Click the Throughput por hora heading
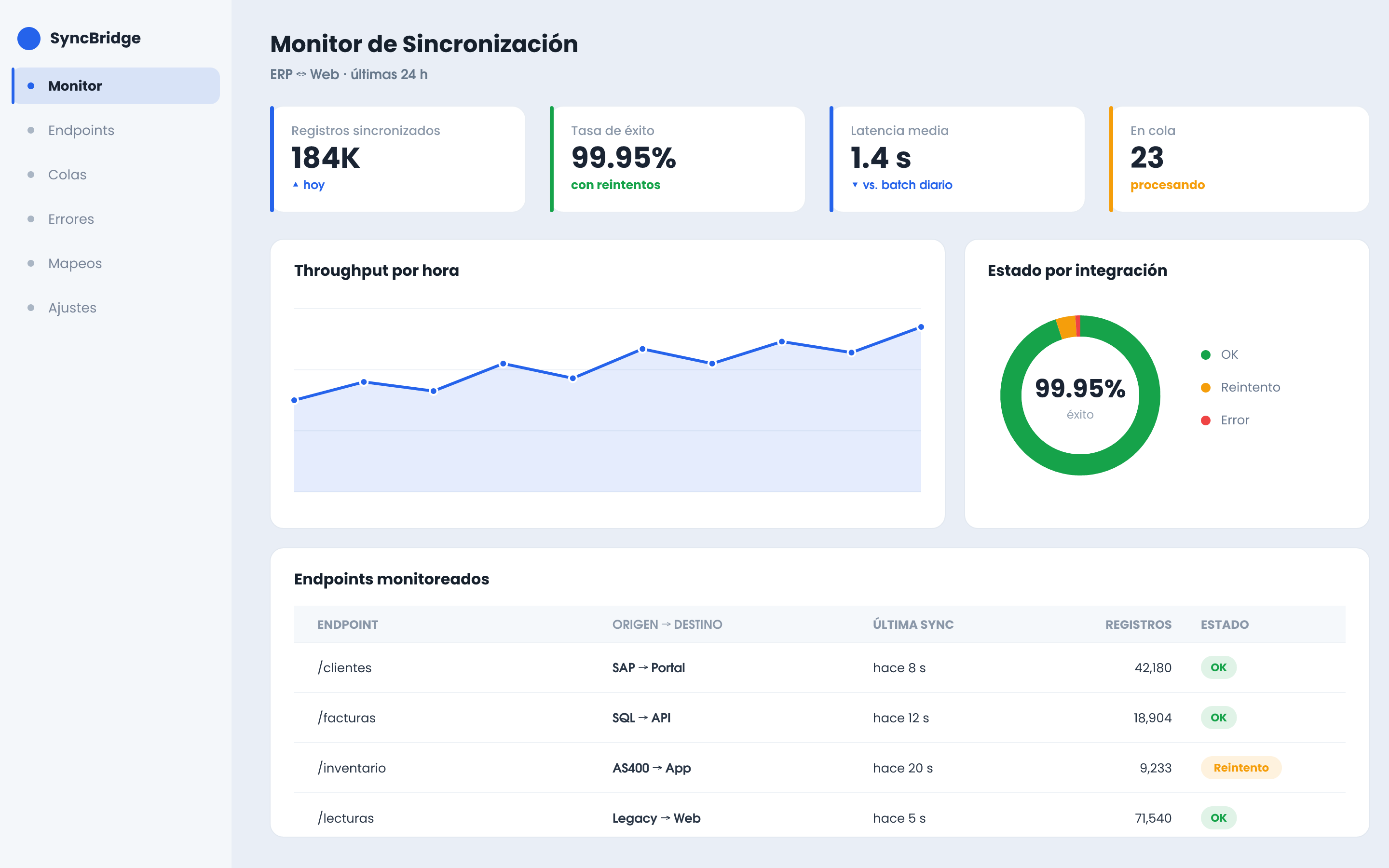 click(x=377, y=271)
